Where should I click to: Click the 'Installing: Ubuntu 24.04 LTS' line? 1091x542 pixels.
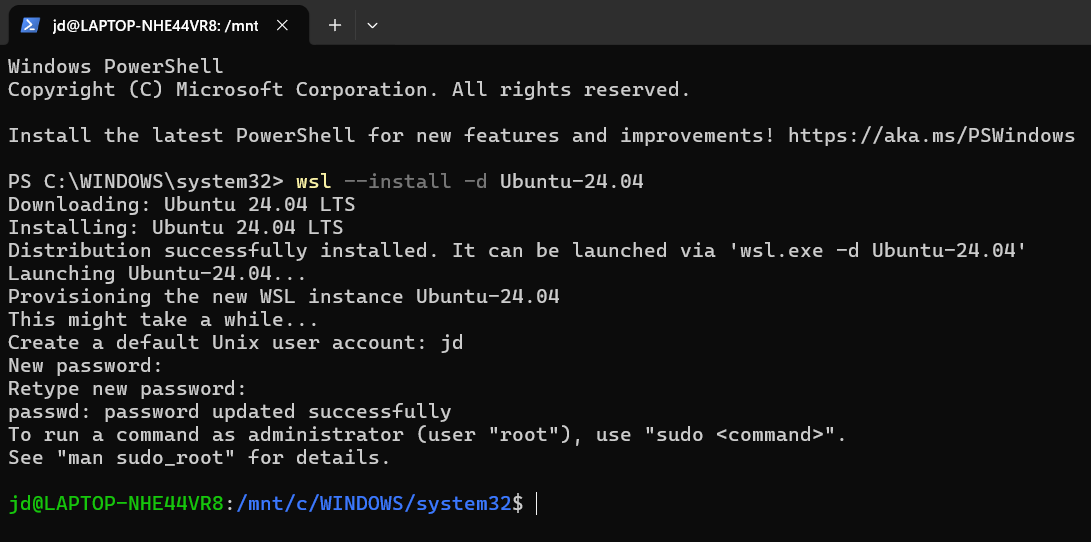175,228
